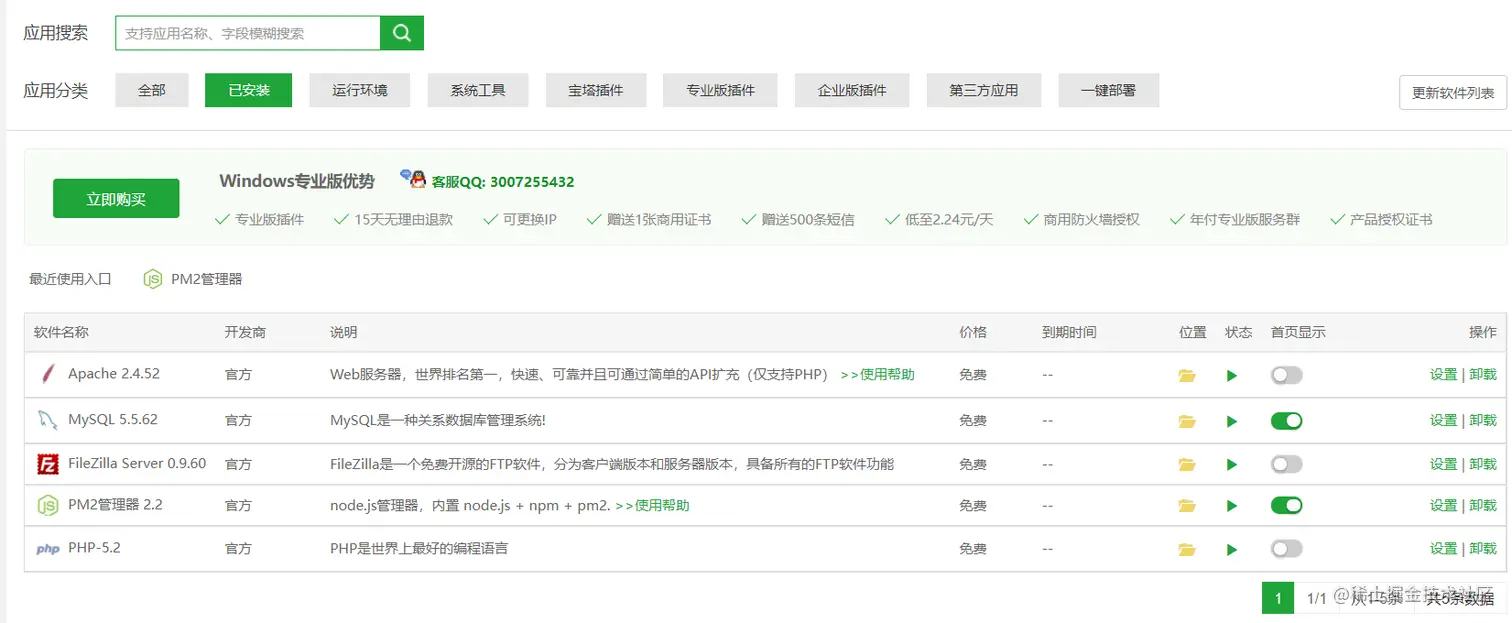Open the 一键部署 category

coord(1108,90)
